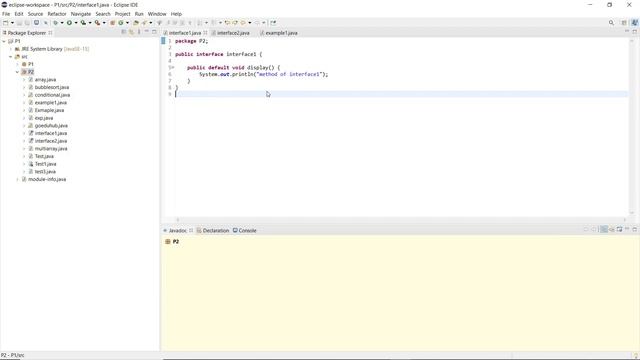Close the interface1.java editor tab
Image resolution: width=640 pixels, height=360 pixels.
pyautogui.click(x=205, y=33)
